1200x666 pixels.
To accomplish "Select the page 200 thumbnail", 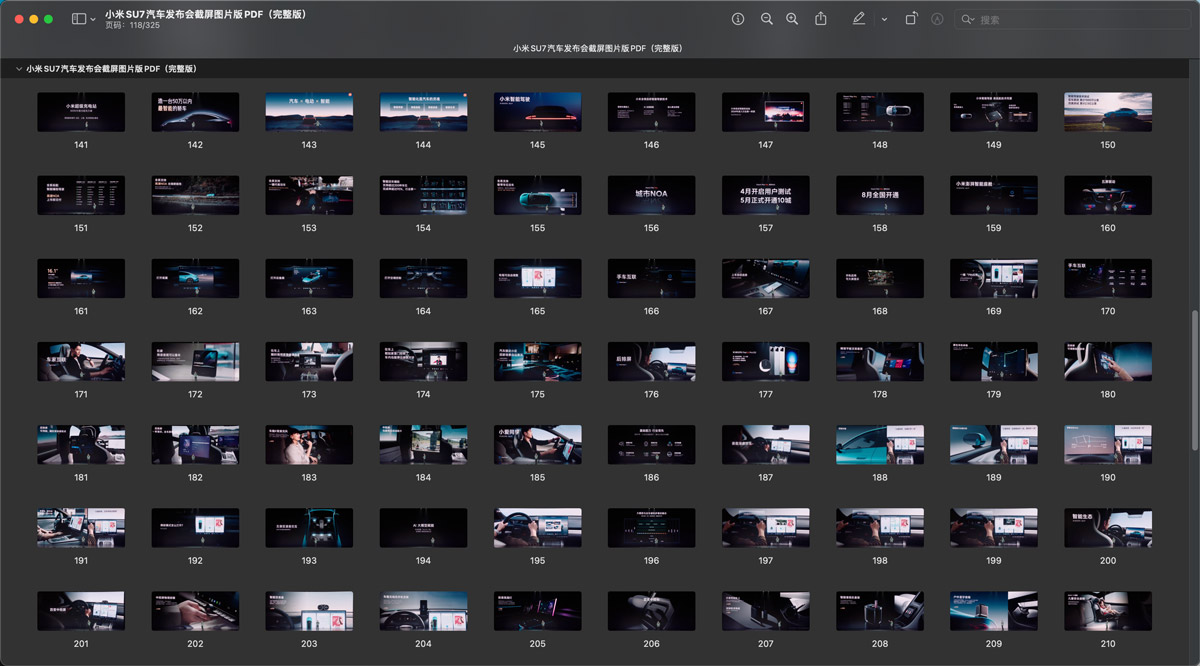I will coord(1108,527).
